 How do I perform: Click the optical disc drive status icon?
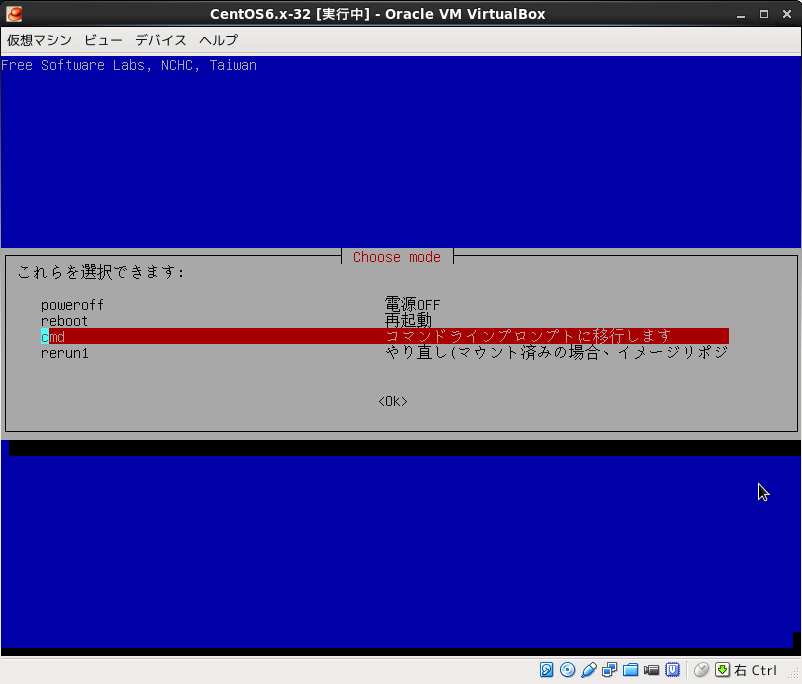(x=568, y=670)
